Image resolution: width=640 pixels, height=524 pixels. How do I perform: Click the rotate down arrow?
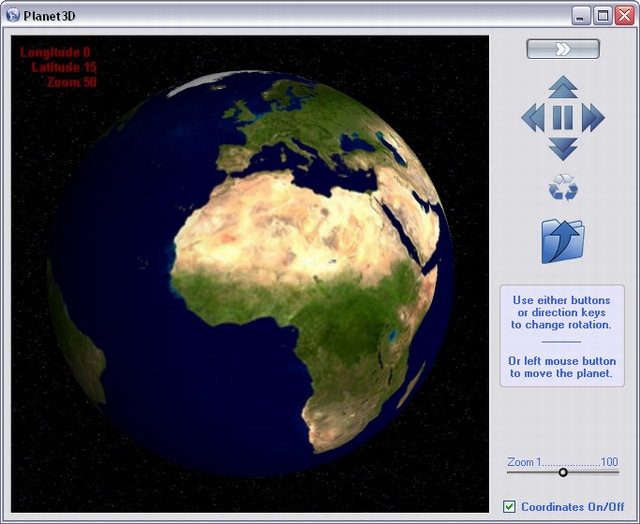(x=563, y=149)
